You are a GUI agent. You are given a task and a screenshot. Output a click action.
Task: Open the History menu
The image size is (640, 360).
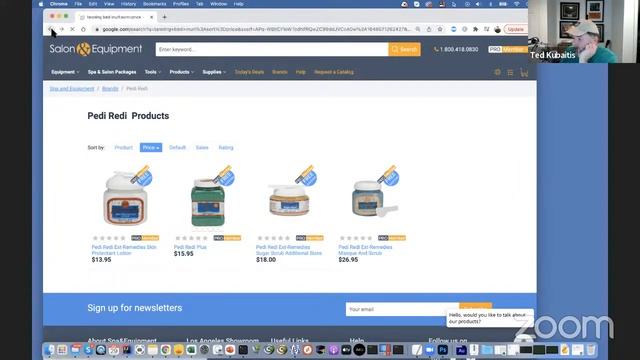click(x=128, y=4)
